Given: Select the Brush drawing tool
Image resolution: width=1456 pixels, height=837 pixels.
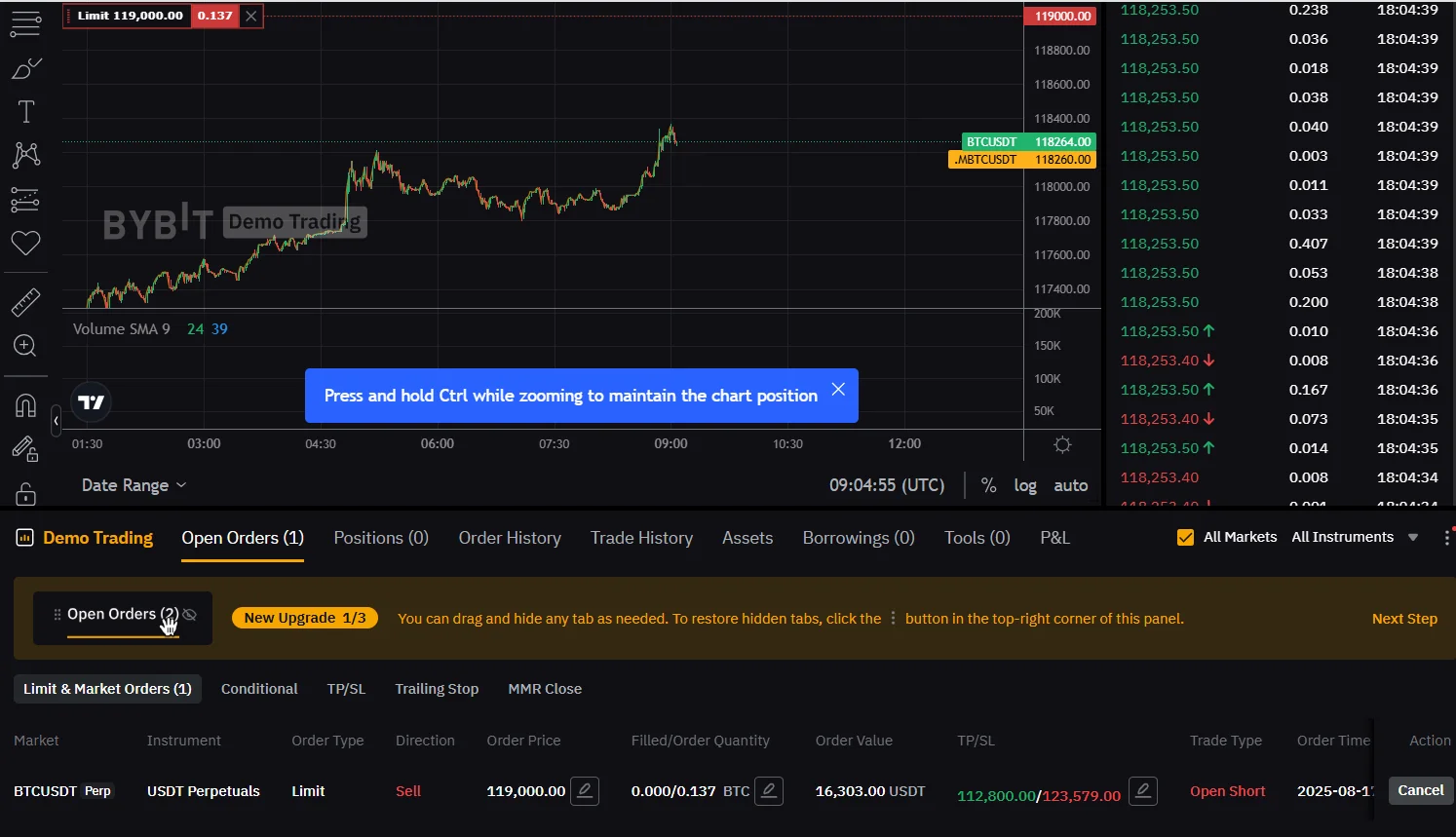Looking at the screenshot, I should click(26, 68).
